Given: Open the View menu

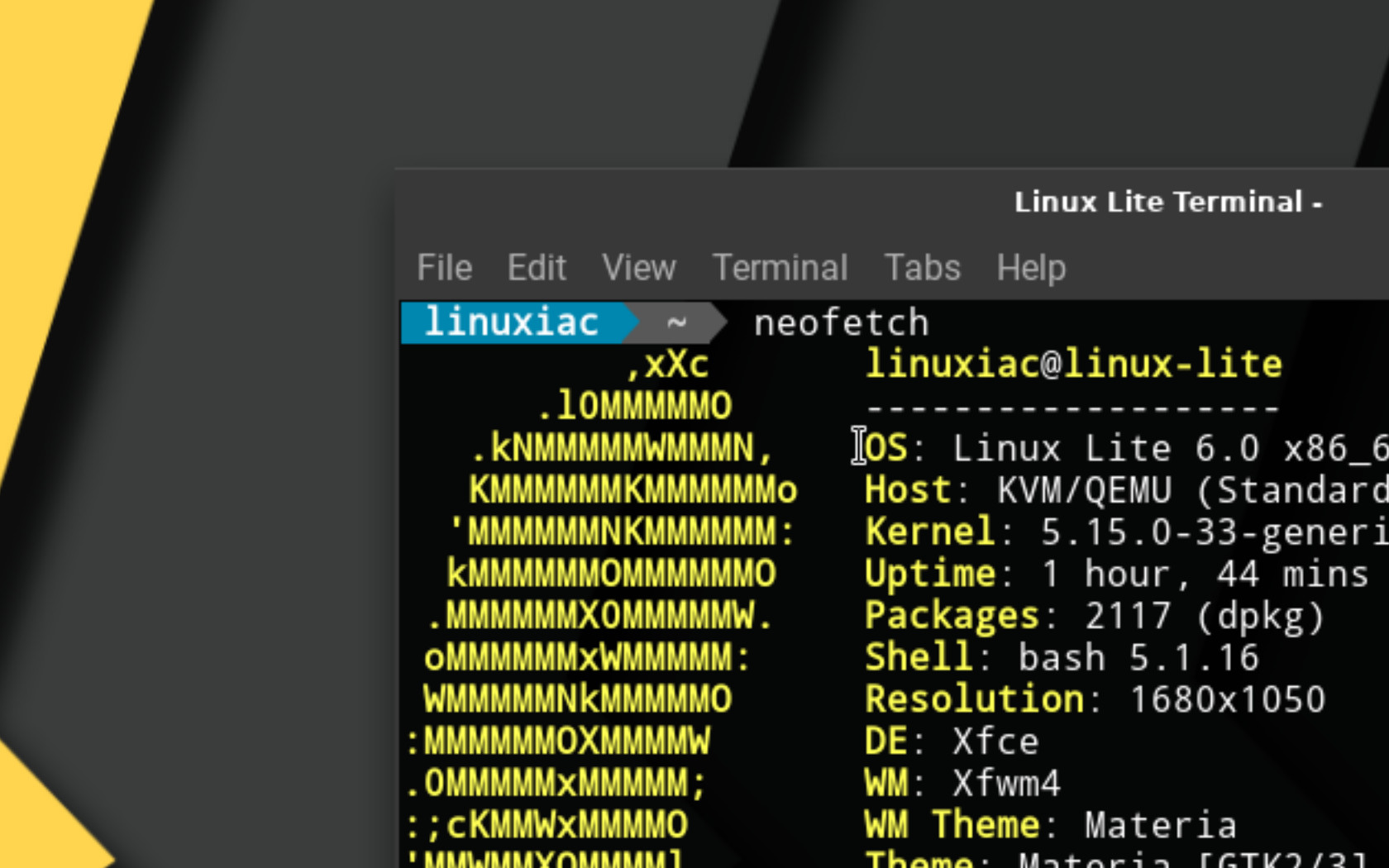Looking at the screenshot, I should pos(638,268).
